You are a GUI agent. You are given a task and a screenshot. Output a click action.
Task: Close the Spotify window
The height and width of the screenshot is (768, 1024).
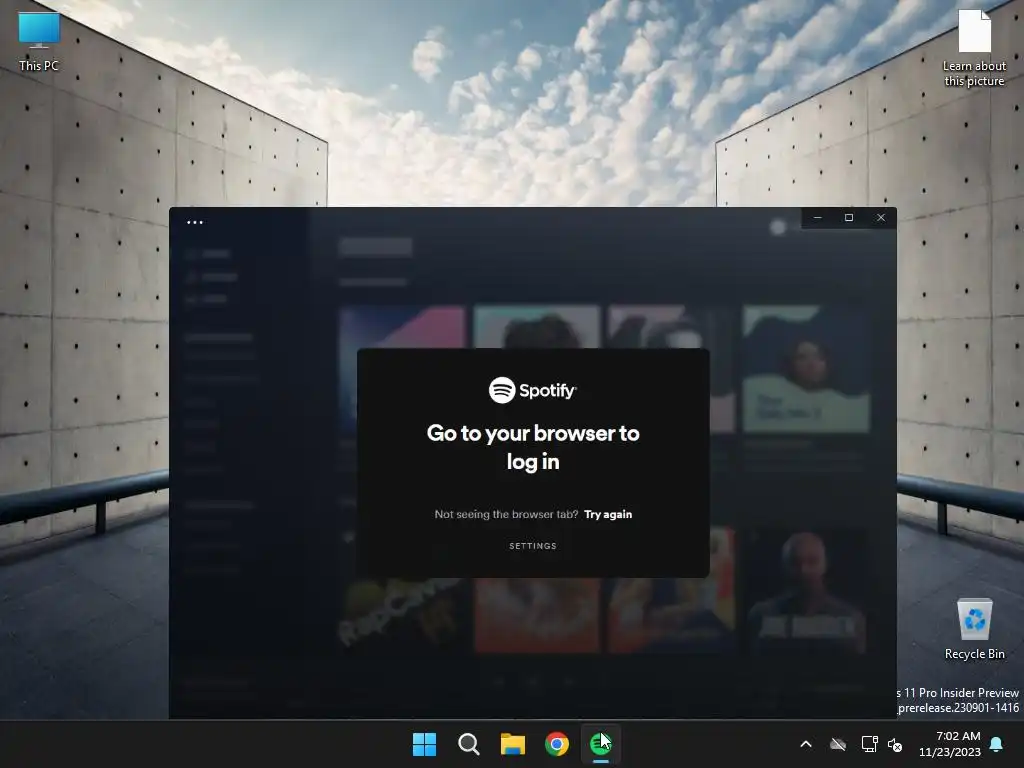881,217
